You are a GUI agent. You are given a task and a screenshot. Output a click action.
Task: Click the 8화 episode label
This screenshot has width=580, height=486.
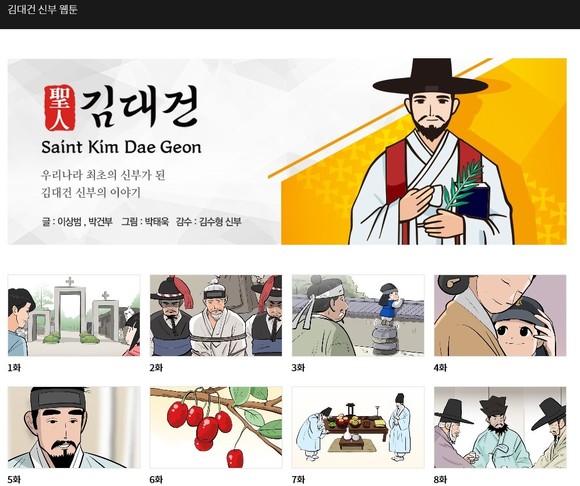pyautogui.click(x=440, y=480)
